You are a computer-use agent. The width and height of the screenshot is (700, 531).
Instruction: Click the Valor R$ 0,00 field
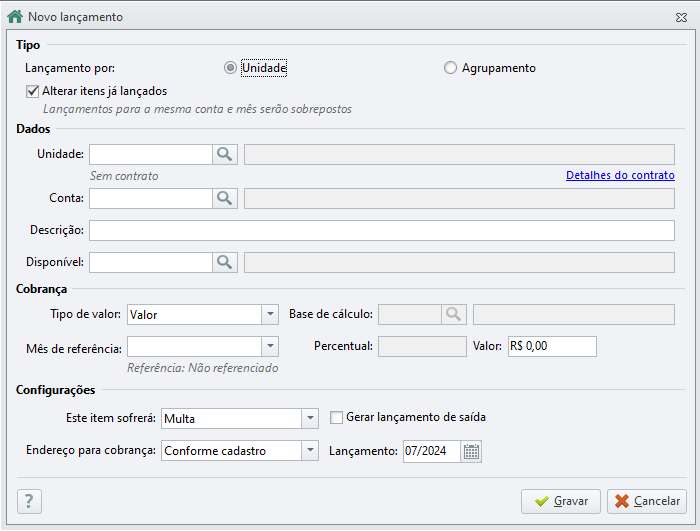coord(552,347)
